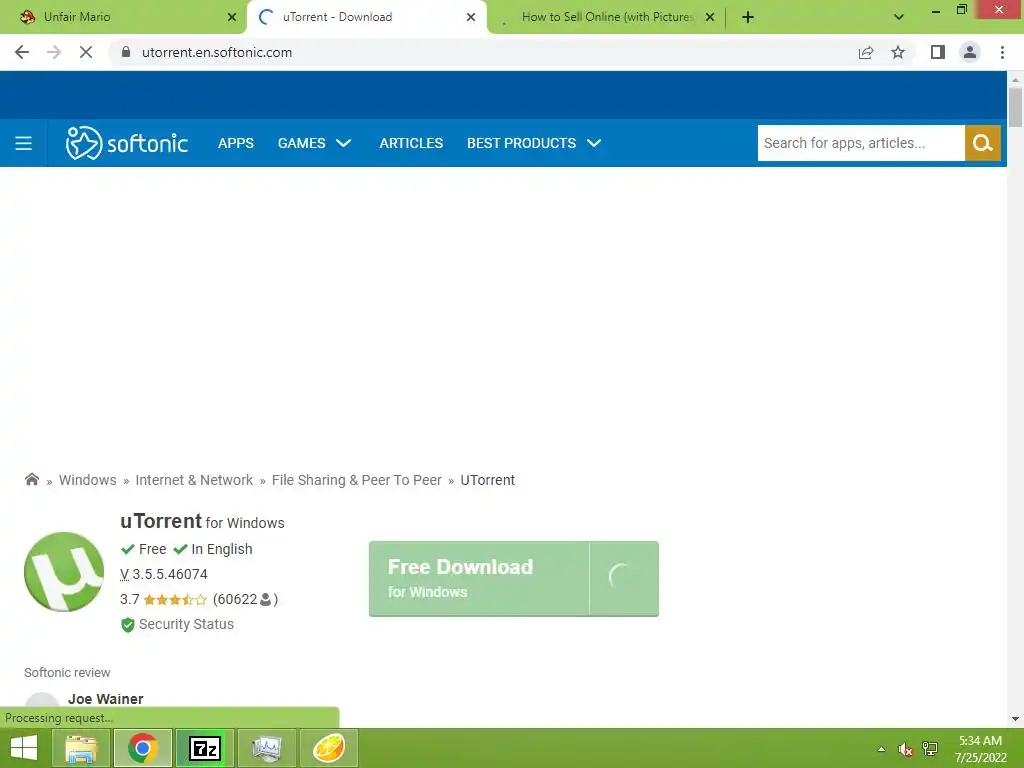
Task: Open the Chrome profile avatar
Action: 970,52
